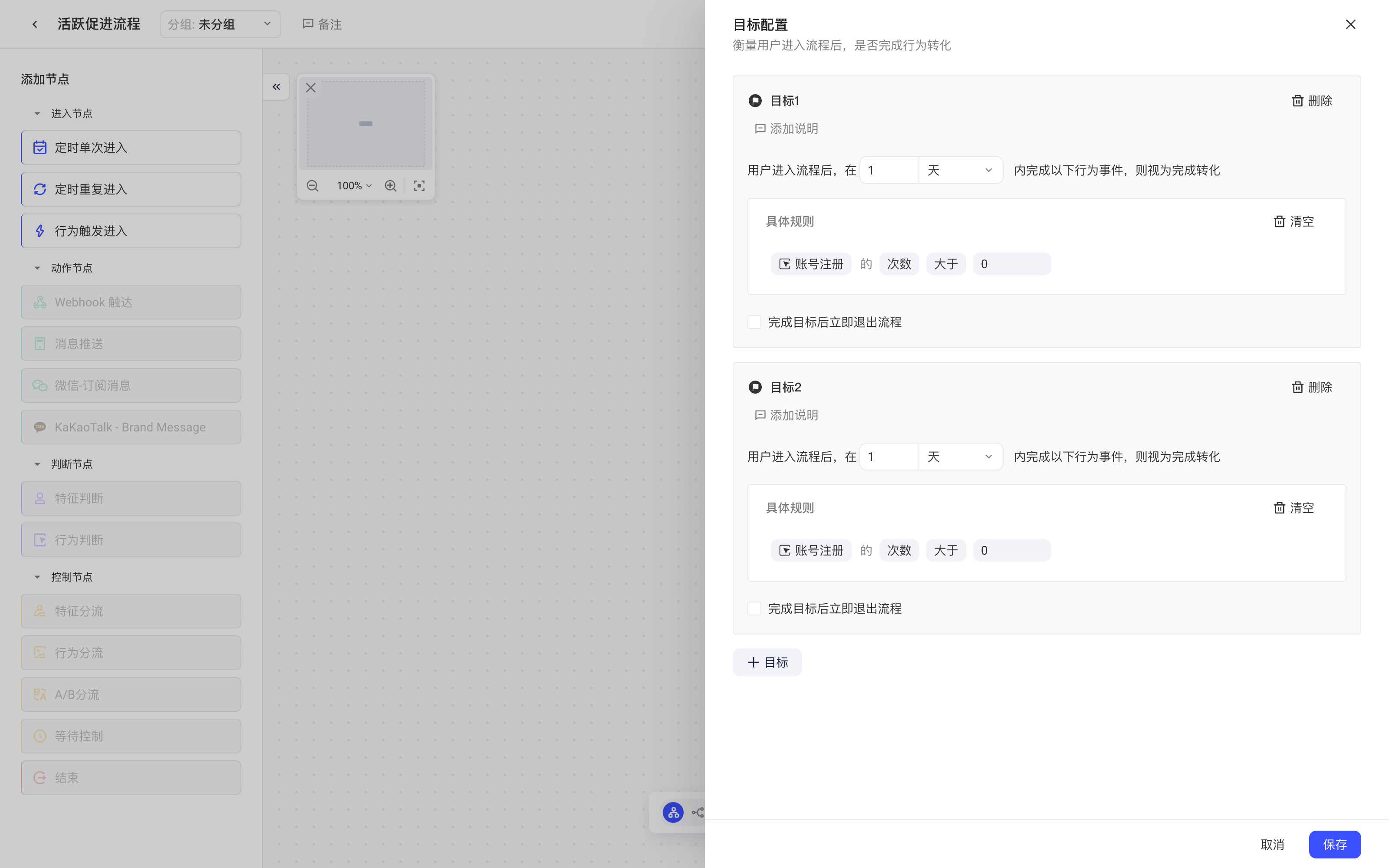Click the 等待控制 node
Screen dimensions: 1389x868
[131, 736]
